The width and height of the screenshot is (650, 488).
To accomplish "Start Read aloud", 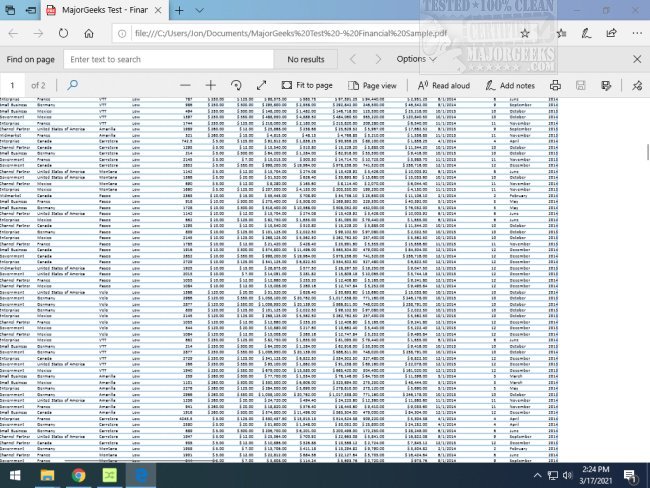I will 444,85.
